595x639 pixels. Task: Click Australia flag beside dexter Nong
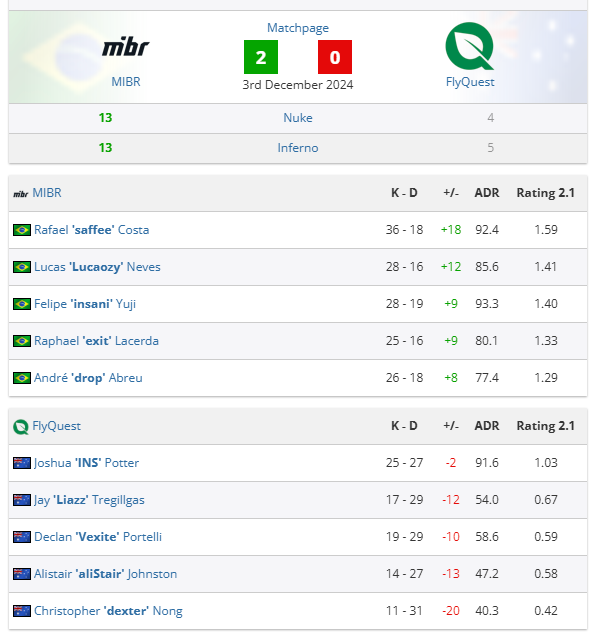(x=22, y=611)
